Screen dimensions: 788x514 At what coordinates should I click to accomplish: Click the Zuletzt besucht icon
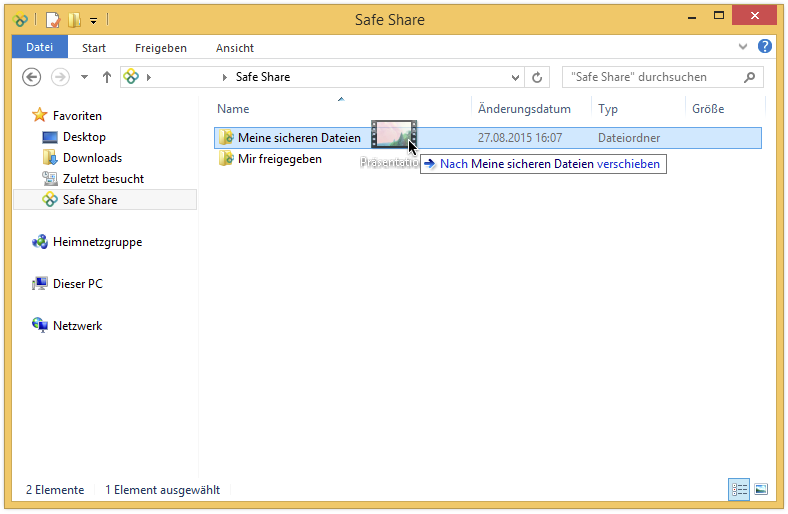tap(50, 178)
